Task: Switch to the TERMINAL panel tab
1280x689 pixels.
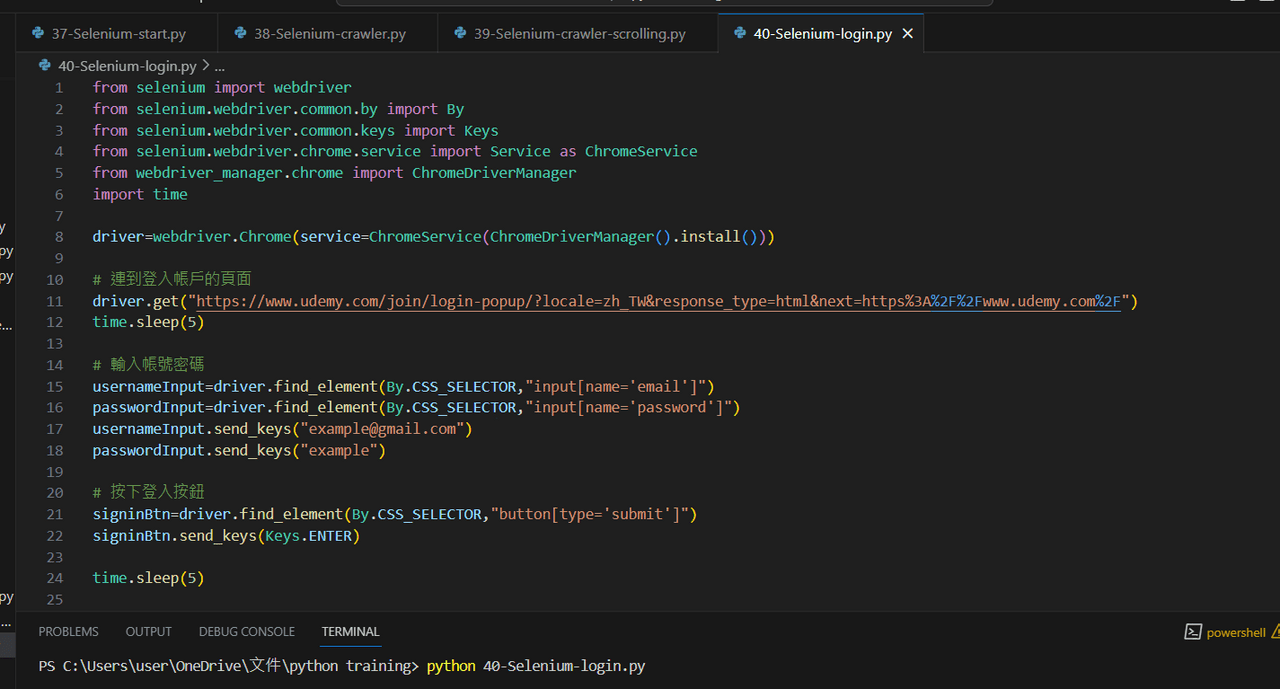Action: coord(350,631)
